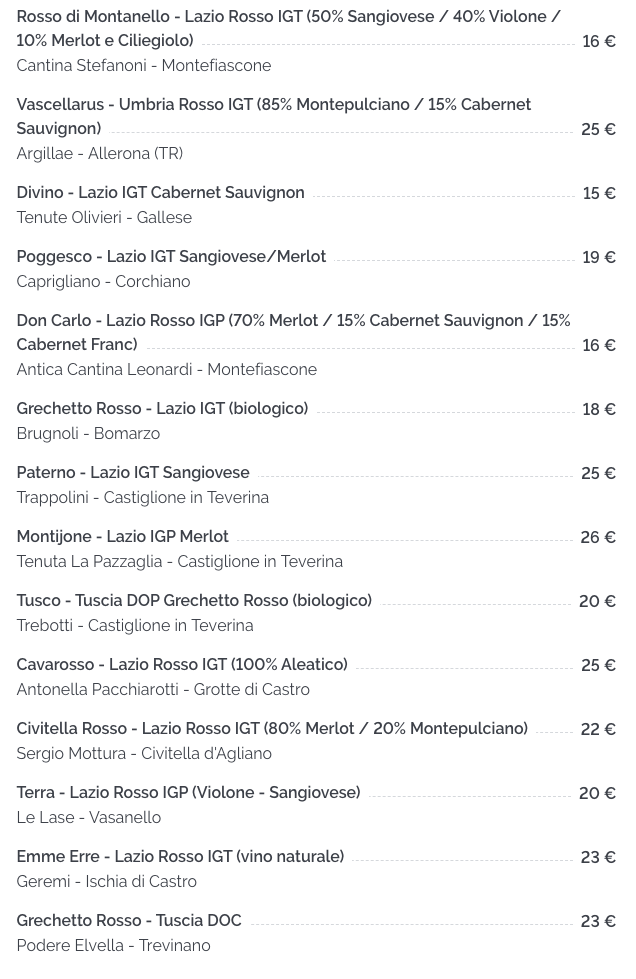
Task: Click producer Podere Elvella - Trevinano
Action: tap(114, 945)
